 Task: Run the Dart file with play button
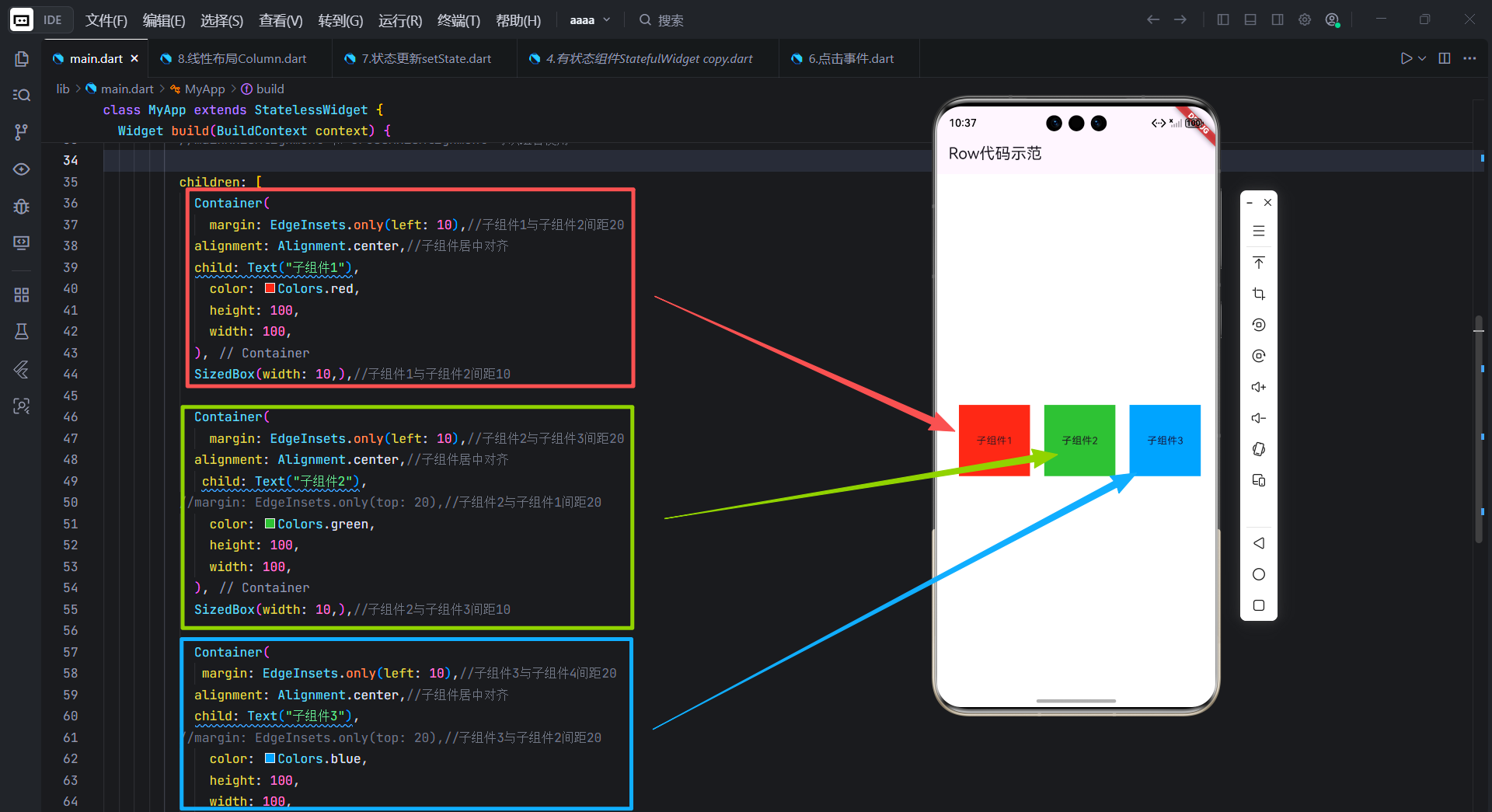(1406, 58)
